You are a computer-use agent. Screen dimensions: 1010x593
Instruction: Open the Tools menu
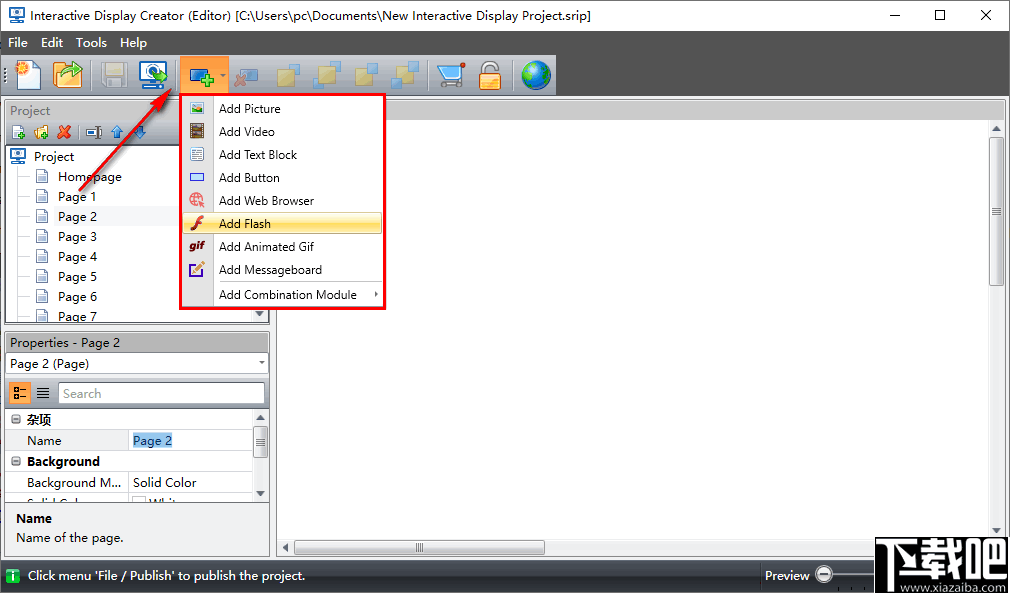[91, 42]
